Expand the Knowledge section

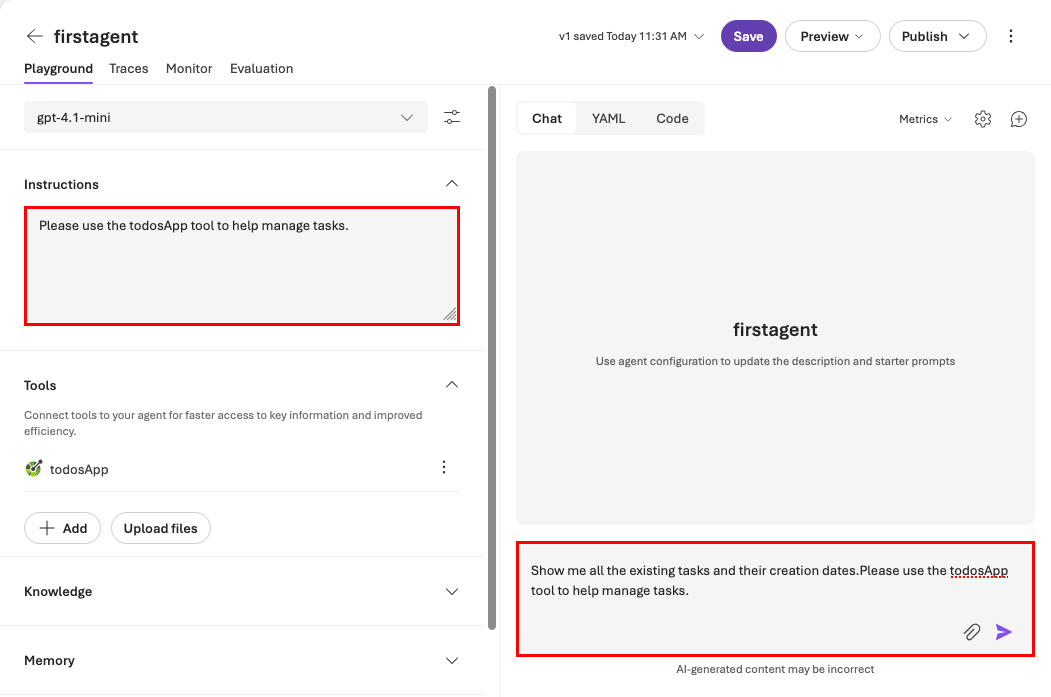(451, 591)
